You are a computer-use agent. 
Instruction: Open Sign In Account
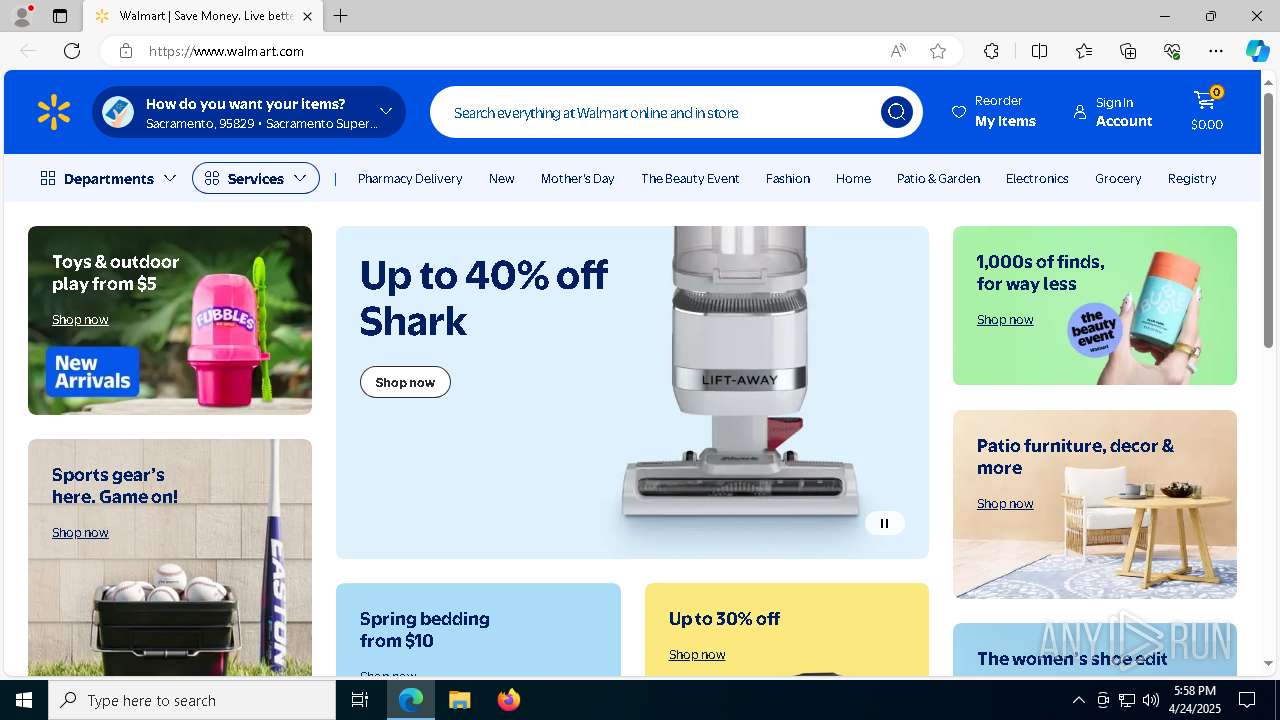(1113, 111)
